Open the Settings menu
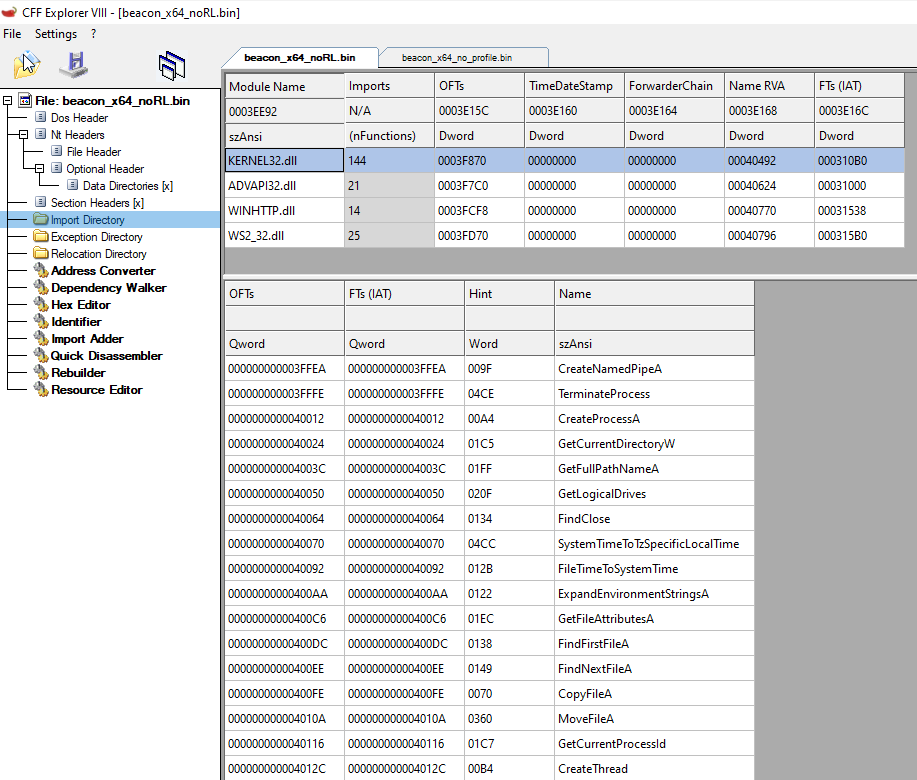 [x=56, y=34]
